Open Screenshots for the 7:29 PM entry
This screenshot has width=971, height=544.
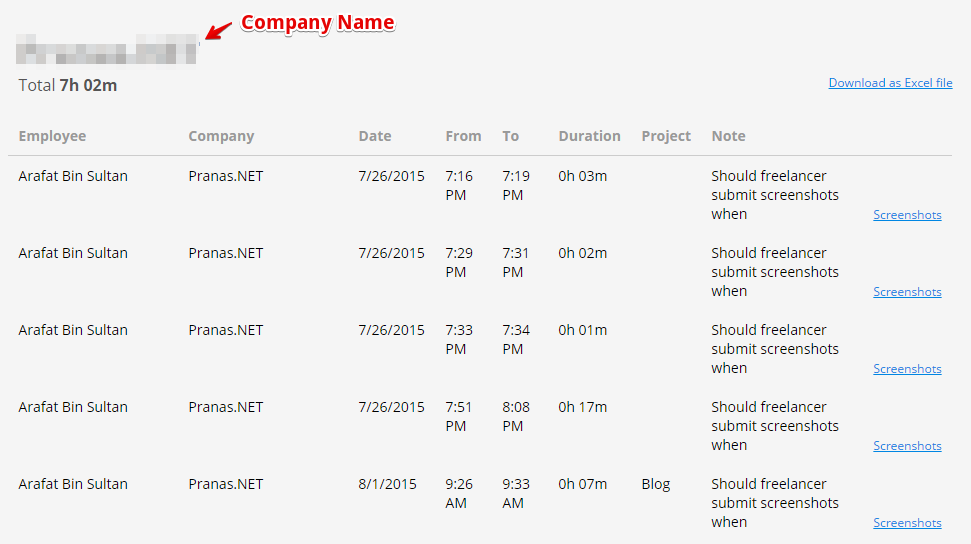coord(907,292)
